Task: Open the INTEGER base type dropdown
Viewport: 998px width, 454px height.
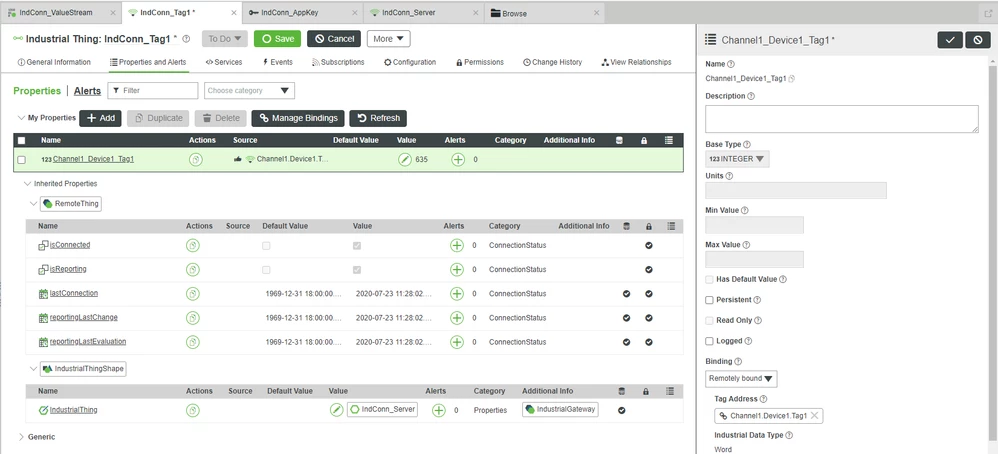Action: point(738,159)
